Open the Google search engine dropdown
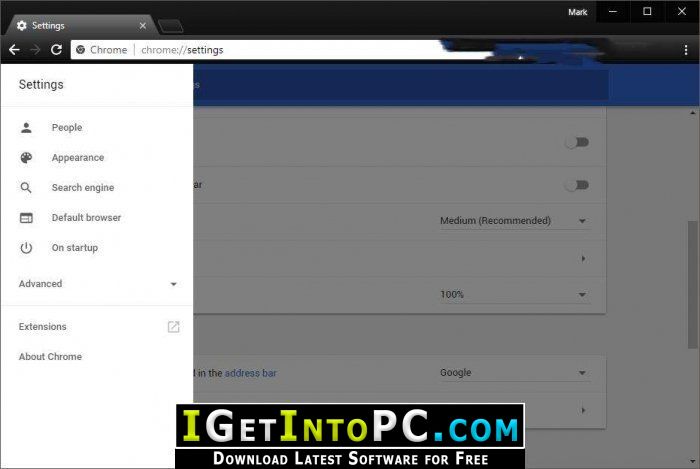Image resolution: width=700 pixels, height=469 pixels. (x=514, y=373)
